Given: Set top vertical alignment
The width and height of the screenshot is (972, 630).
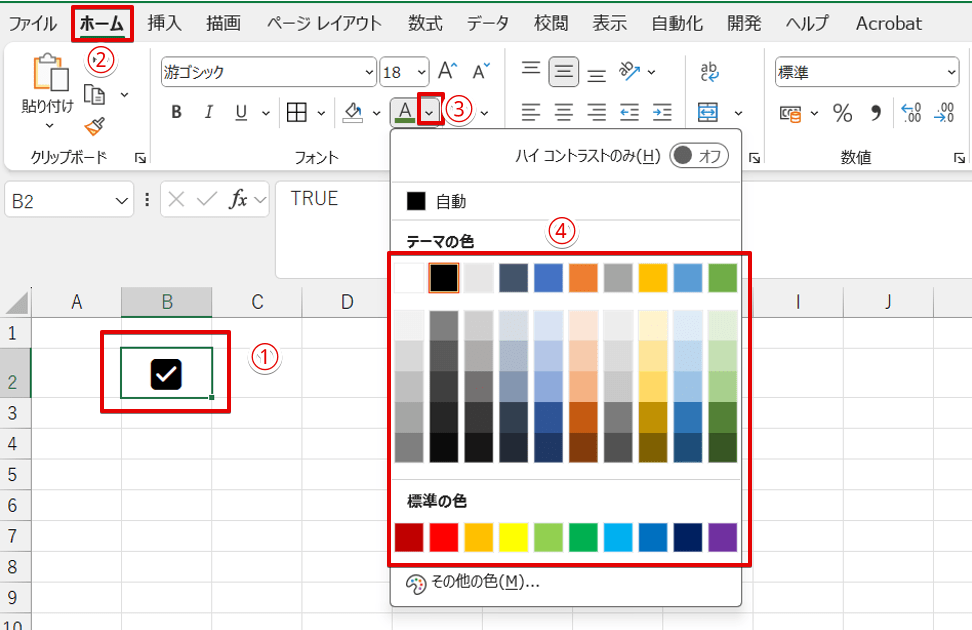Looking at the screenshot, I should [x=531, y=70].
